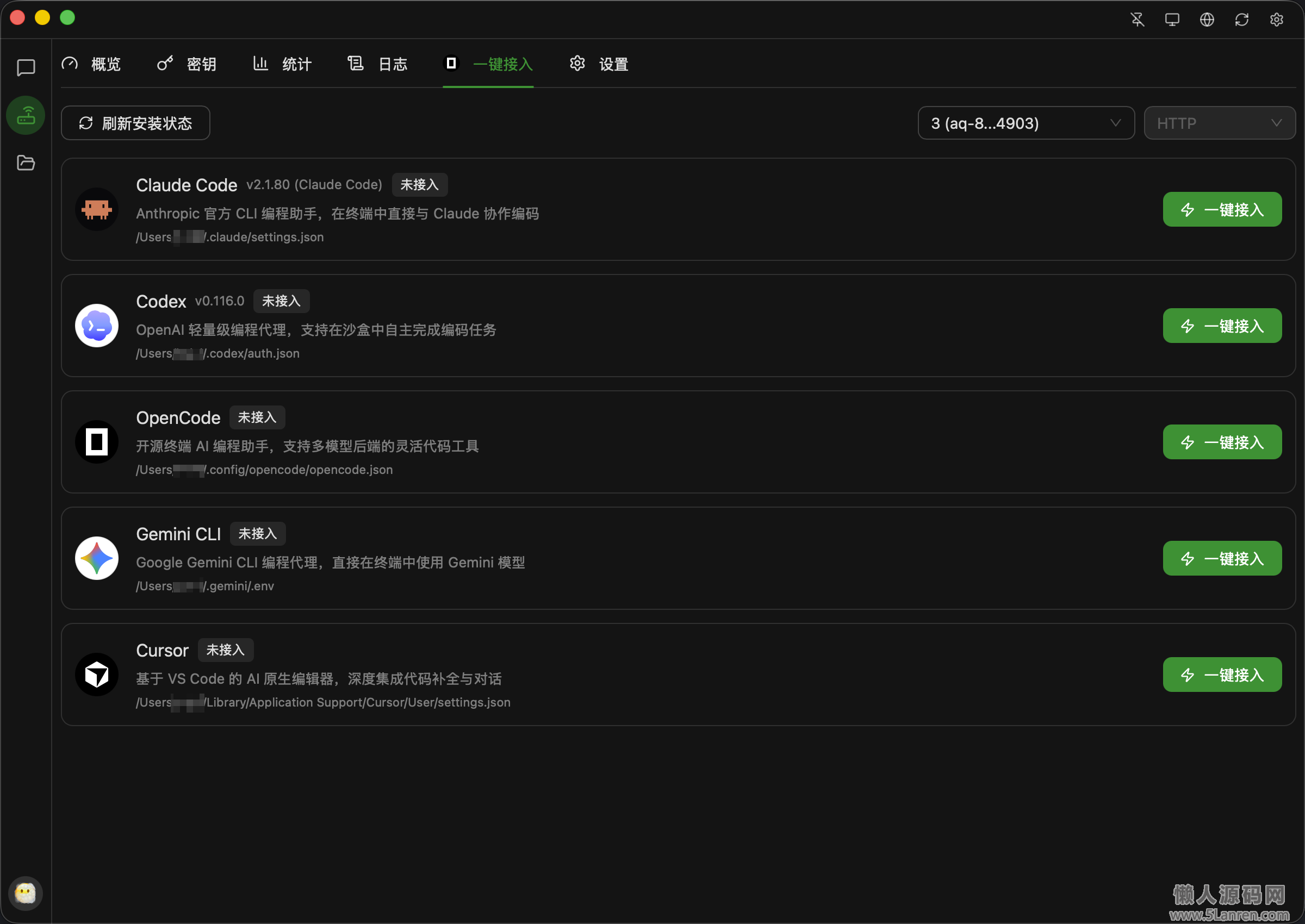Open the gear settings icon top right
This screenshot has width=1305, height=924.
click(x=1276, y=20)
